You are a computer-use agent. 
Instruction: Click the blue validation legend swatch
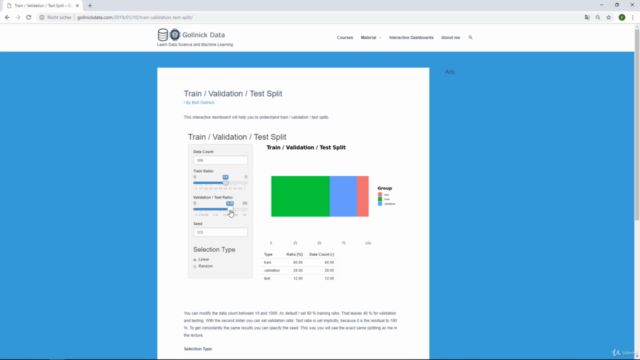pos(380,204)
